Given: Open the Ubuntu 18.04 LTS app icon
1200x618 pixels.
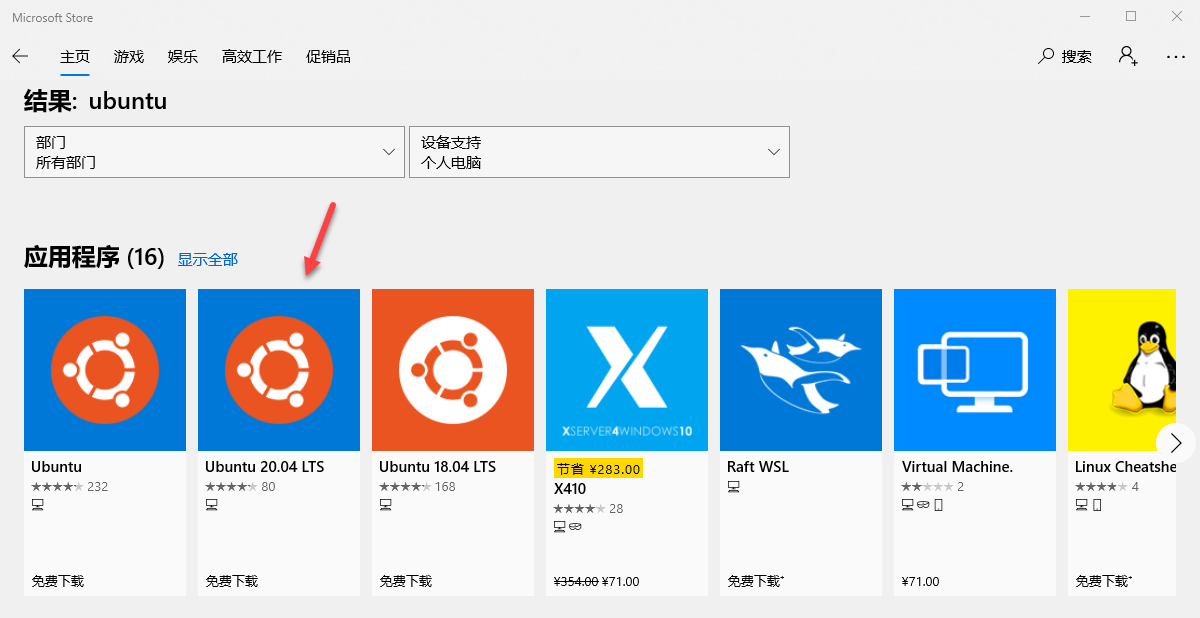Looking at the screenshot, I should [x=453, y=370].
